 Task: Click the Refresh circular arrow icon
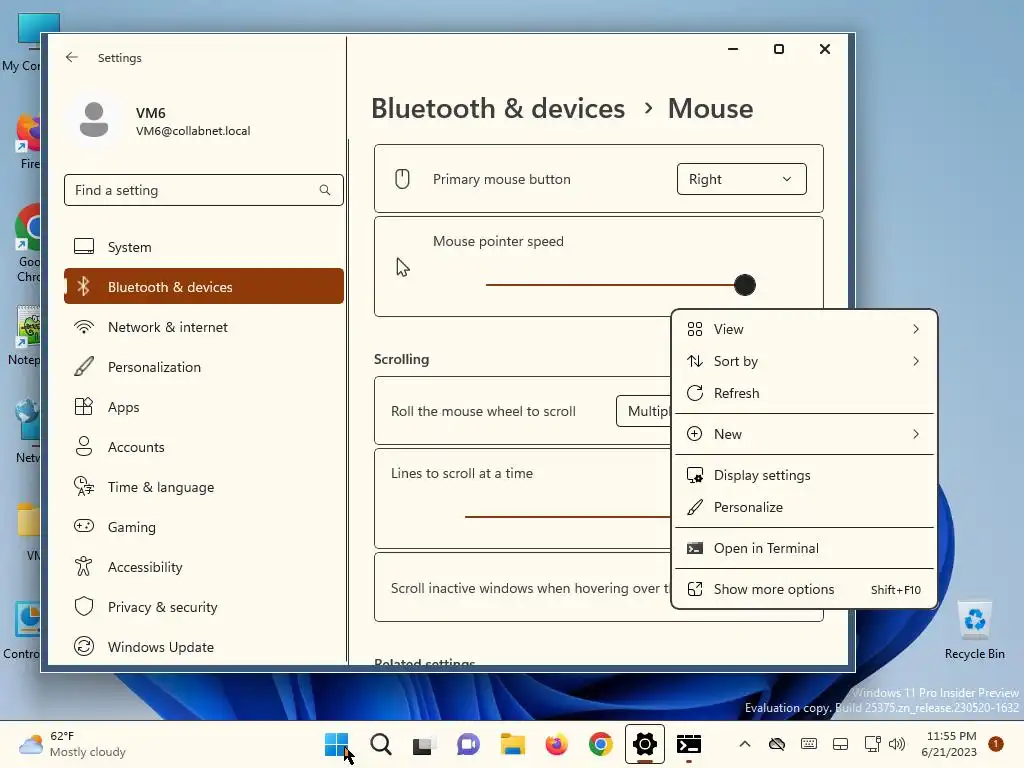695,393
